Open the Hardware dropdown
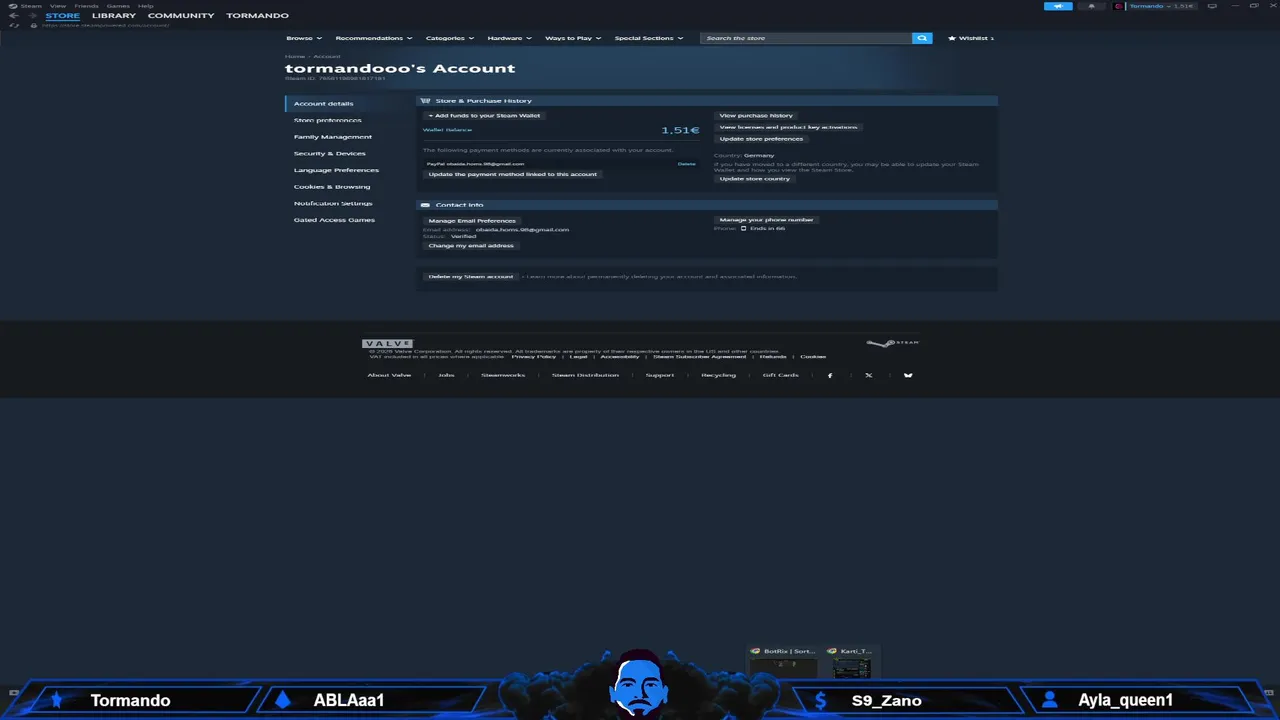The height and width of the screenshot is (720, 1280). [510, 38]
